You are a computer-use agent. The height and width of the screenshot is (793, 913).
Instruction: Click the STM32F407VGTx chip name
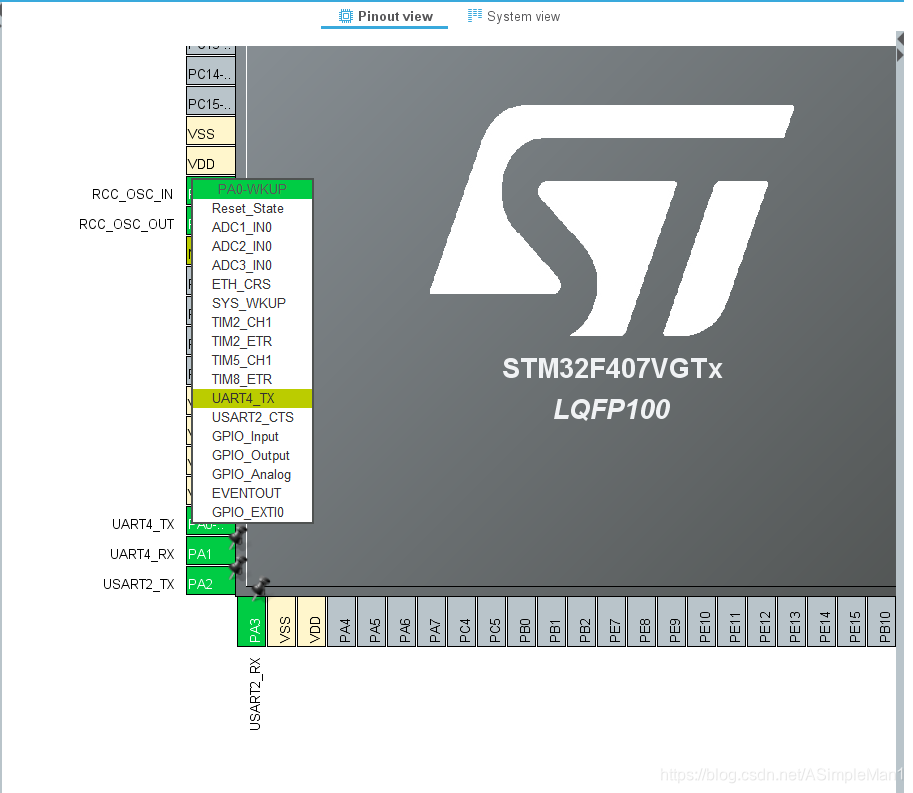point(612,369)
